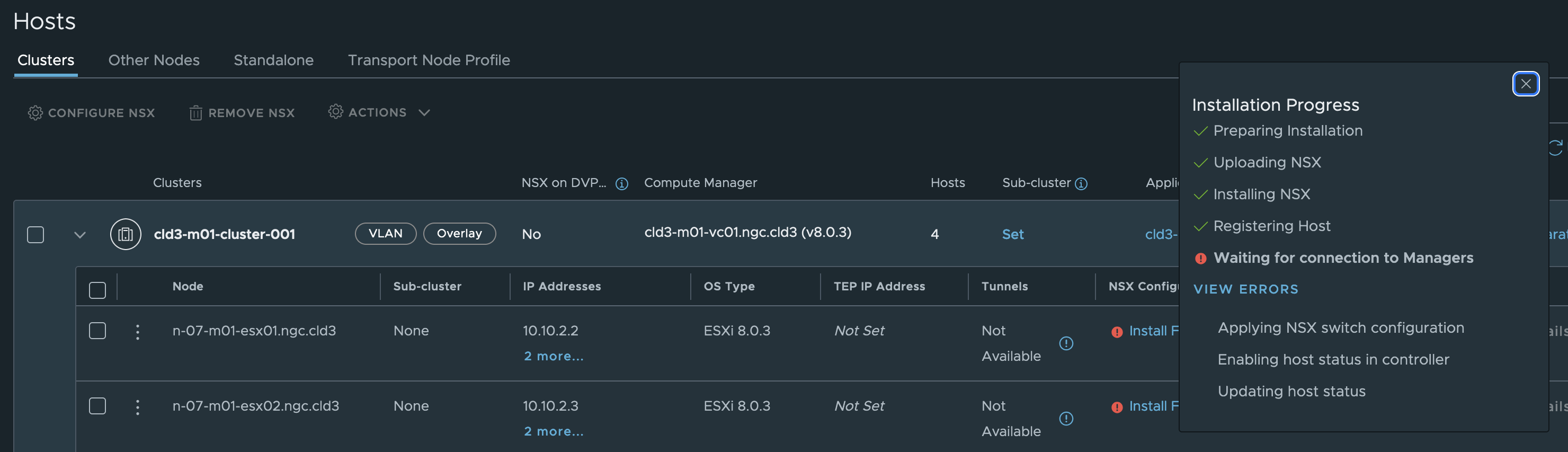Collapse the cld3-m01-cluster-001 row chevron
Screen dimensions: 1568x452
click(x=80, y=235)
